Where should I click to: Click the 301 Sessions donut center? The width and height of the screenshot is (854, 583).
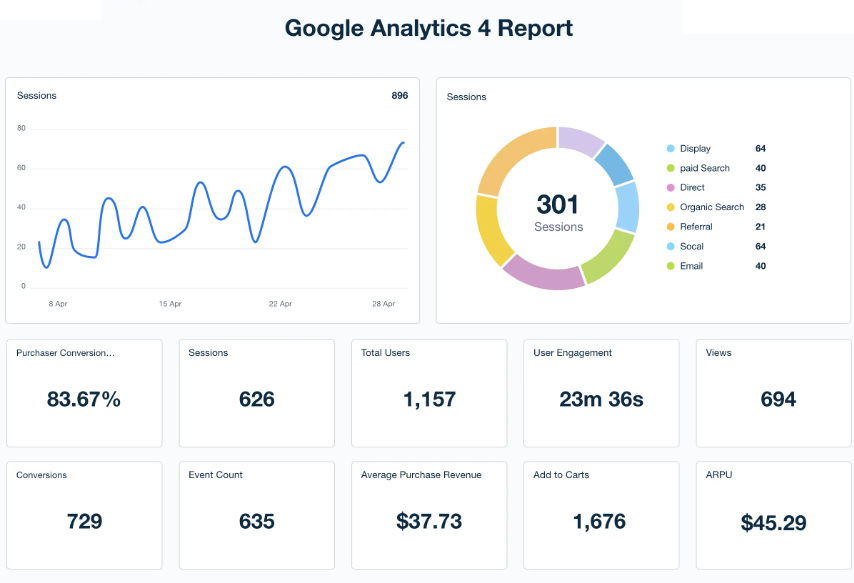tap(558, 212)
